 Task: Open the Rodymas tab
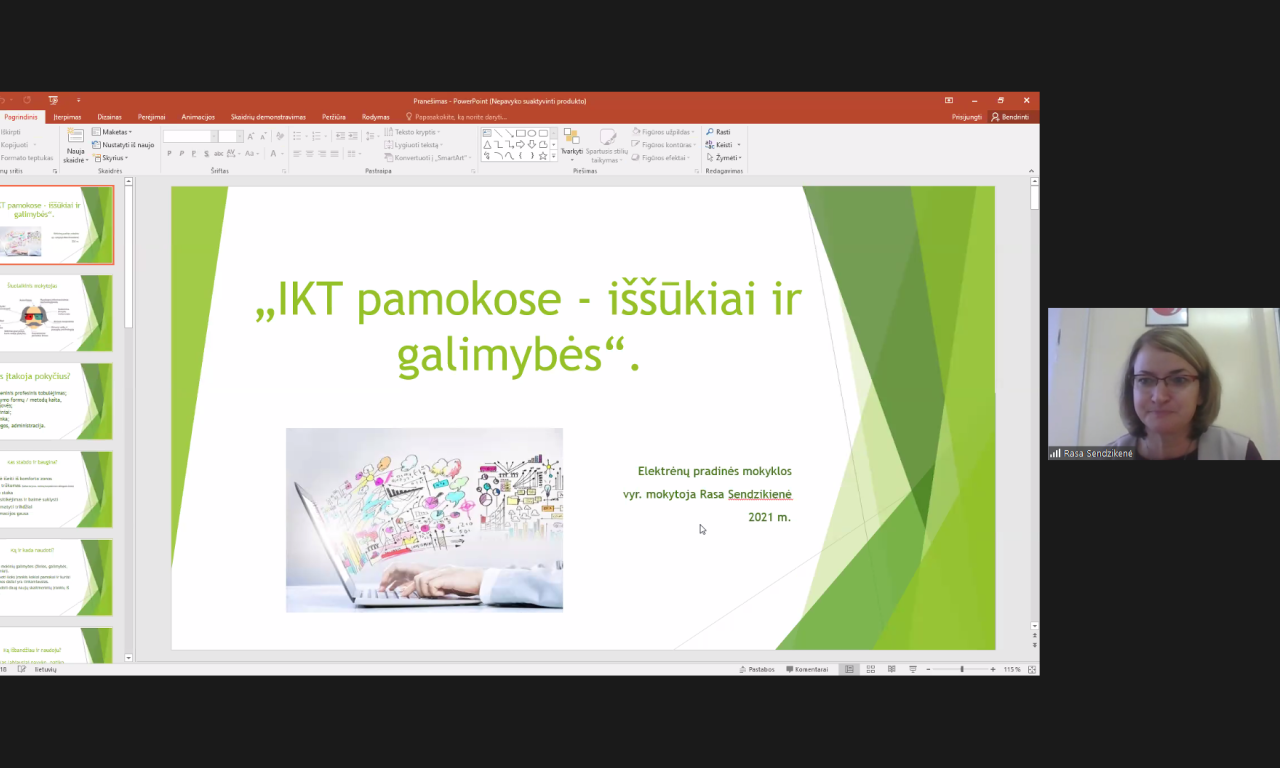(376, 117)
